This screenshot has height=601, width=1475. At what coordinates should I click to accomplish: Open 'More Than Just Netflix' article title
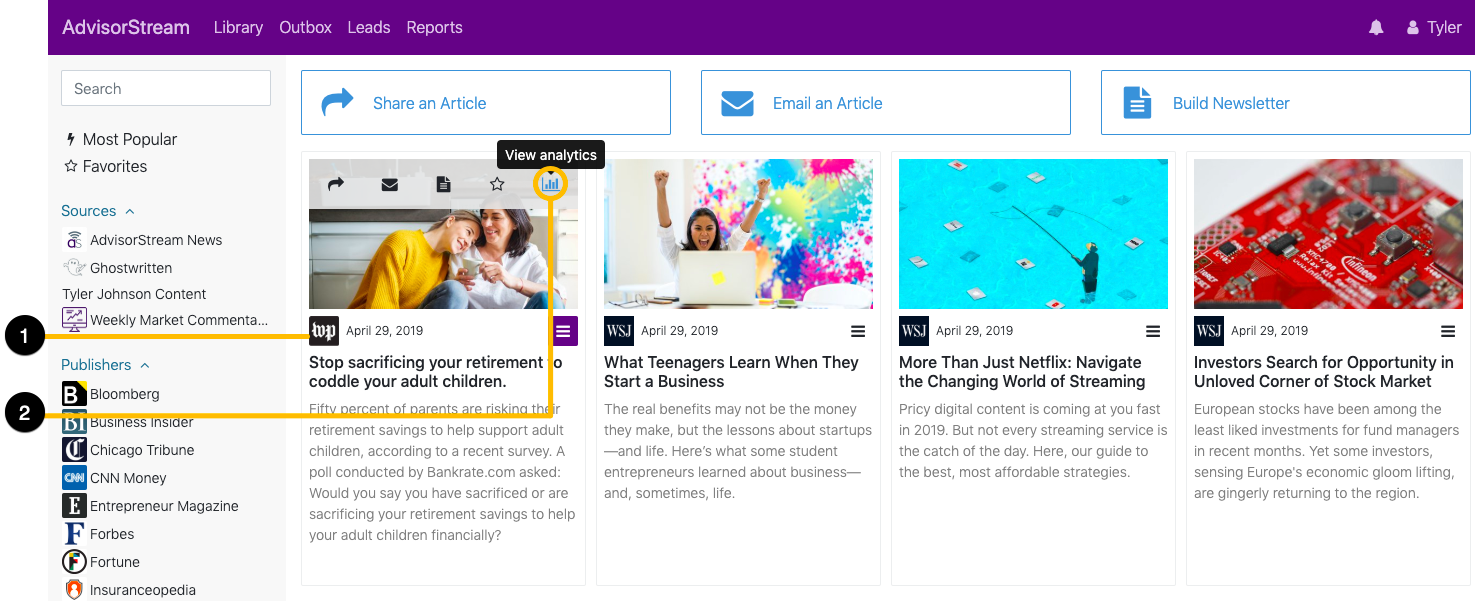click(x=1022, y=372)
